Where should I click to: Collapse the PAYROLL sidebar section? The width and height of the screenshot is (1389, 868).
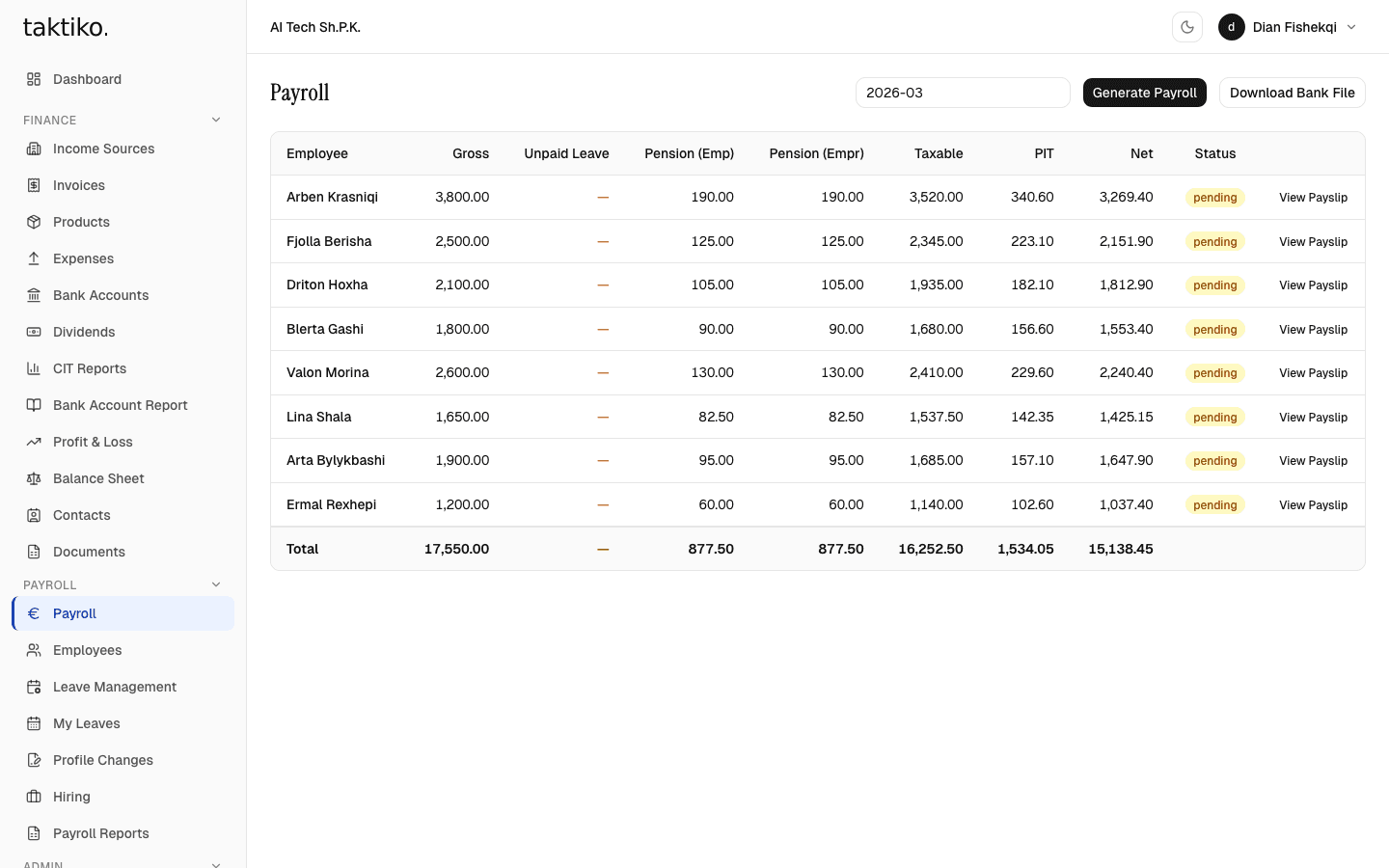pyautogui.click(x=216, y=584)
